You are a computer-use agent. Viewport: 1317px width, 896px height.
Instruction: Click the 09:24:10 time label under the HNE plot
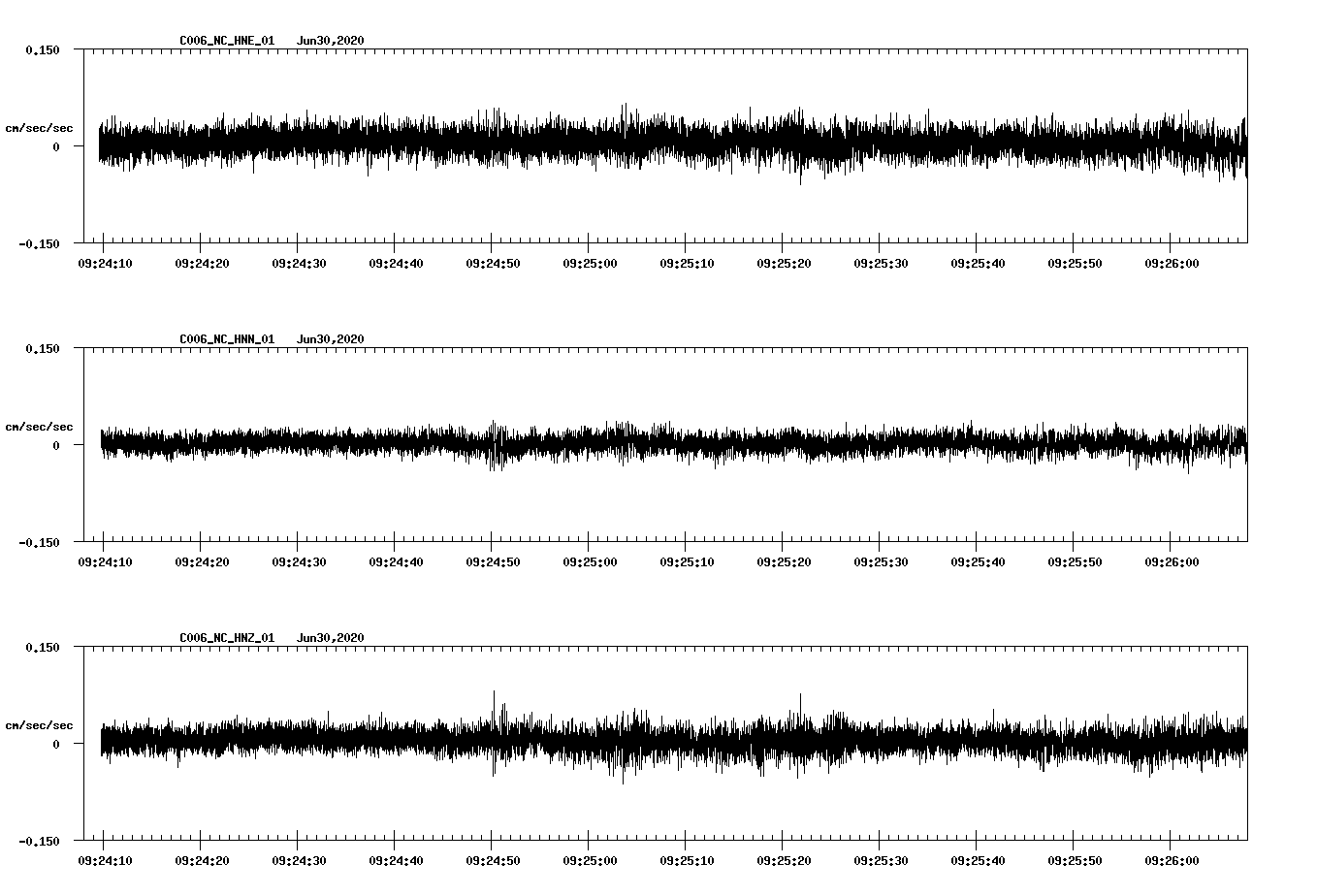pyautogui.click(x=105, y=264)
